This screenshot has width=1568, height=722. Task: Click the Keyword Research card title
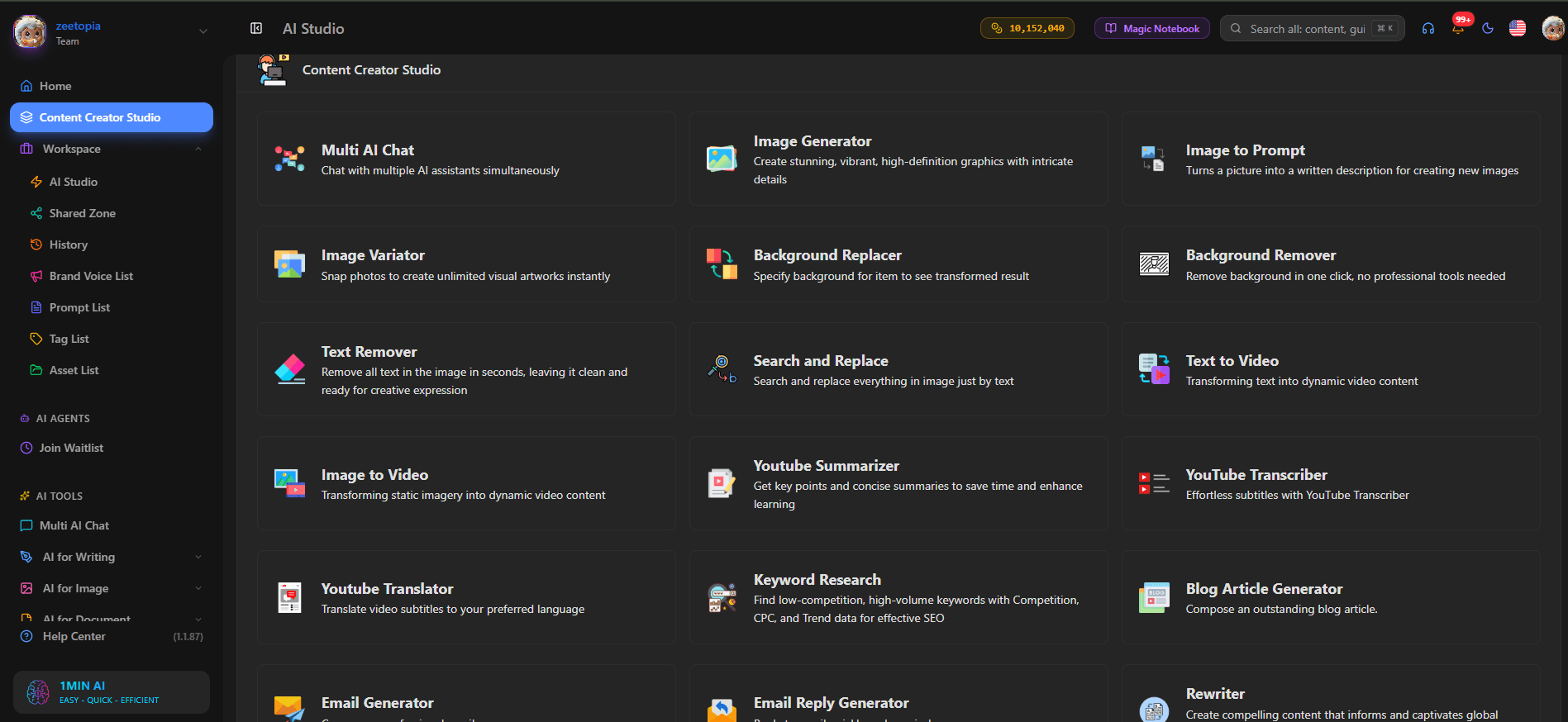817,580
